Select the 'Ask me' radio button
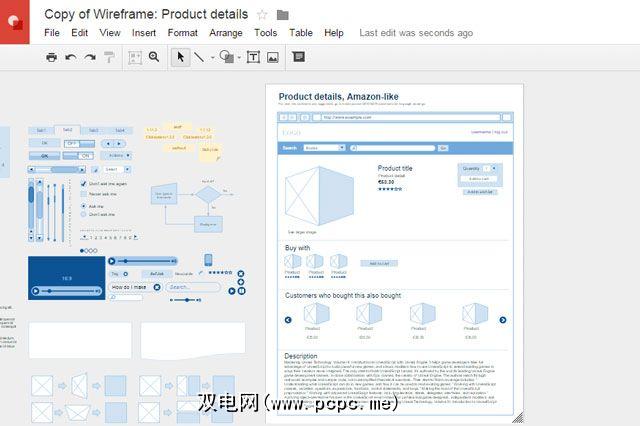 [x=83, y=206]
